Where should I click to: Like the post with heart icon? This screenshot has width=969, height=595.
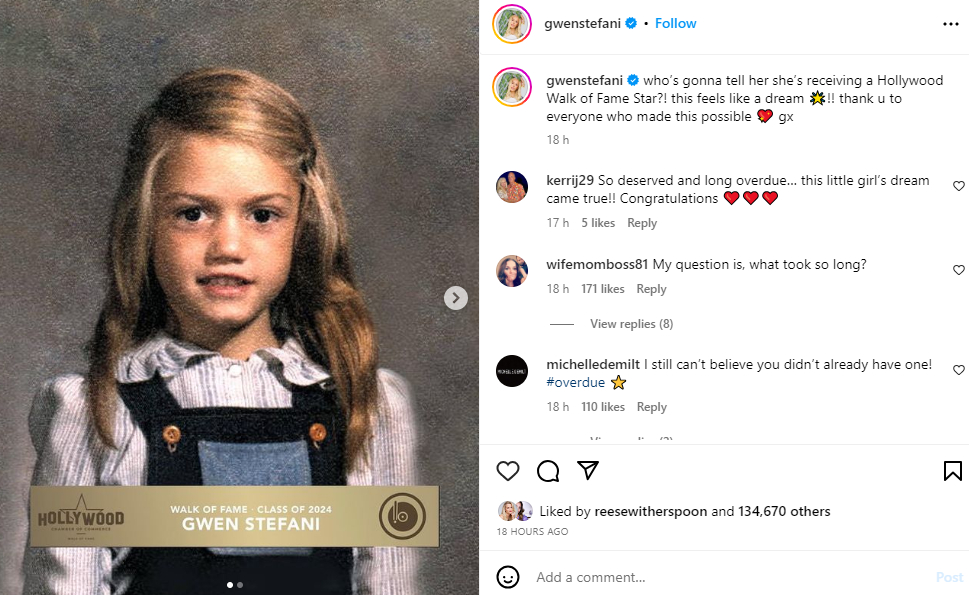(508, 471)
